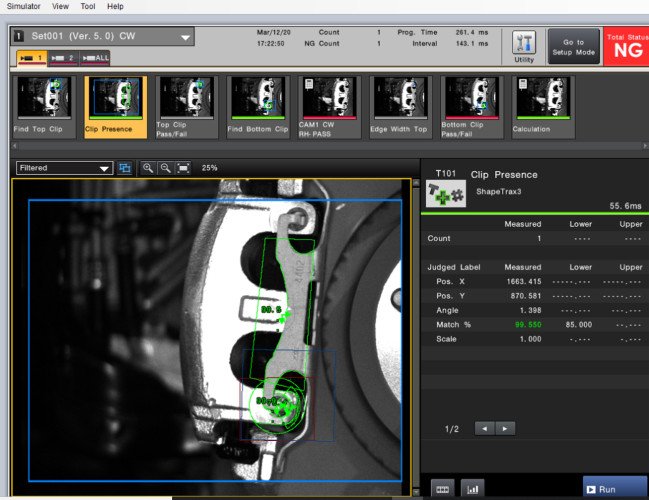Open the View menu

click(x=60, y=6)
